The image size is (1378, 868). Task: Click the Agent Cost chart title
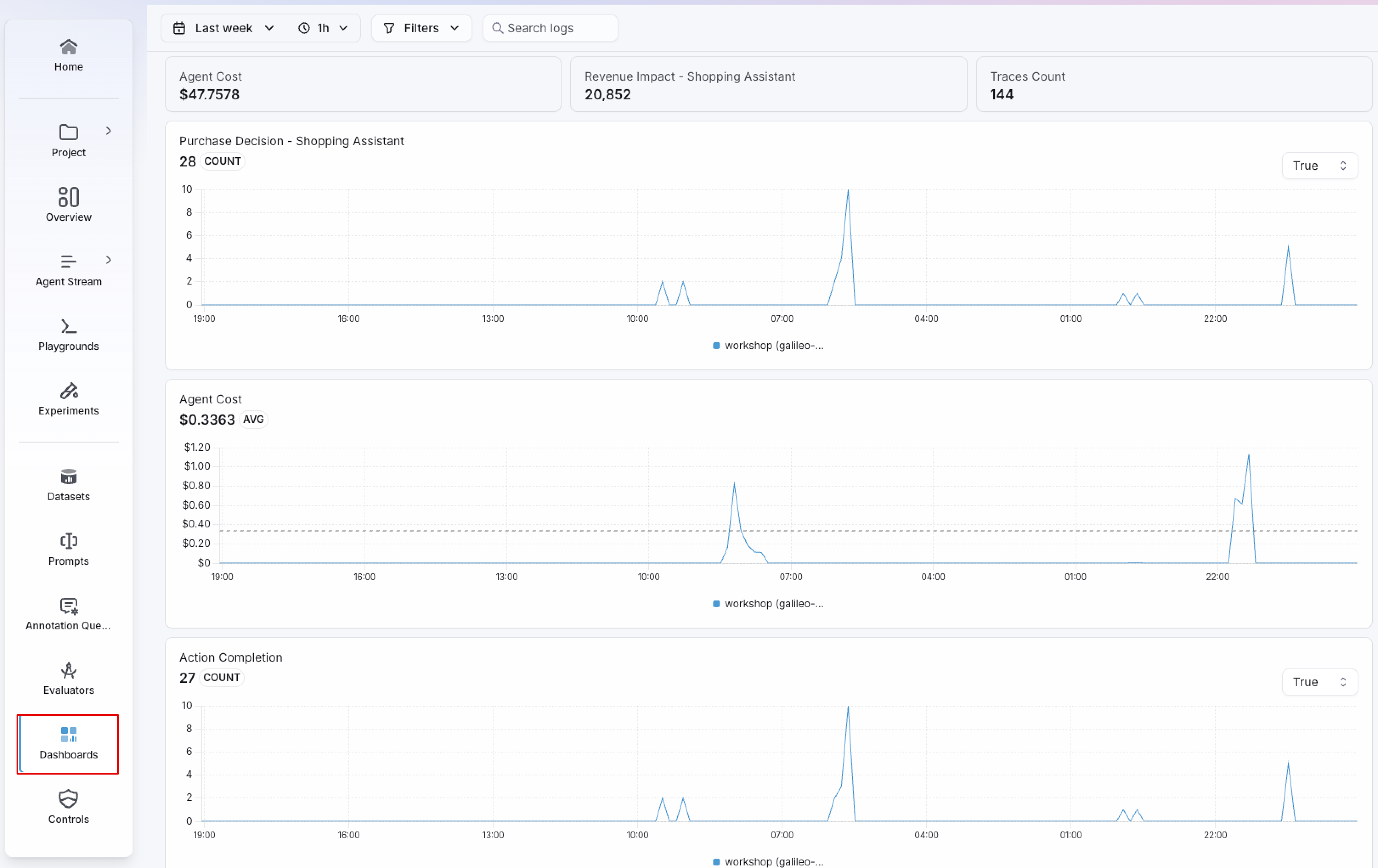click(211, 399)
